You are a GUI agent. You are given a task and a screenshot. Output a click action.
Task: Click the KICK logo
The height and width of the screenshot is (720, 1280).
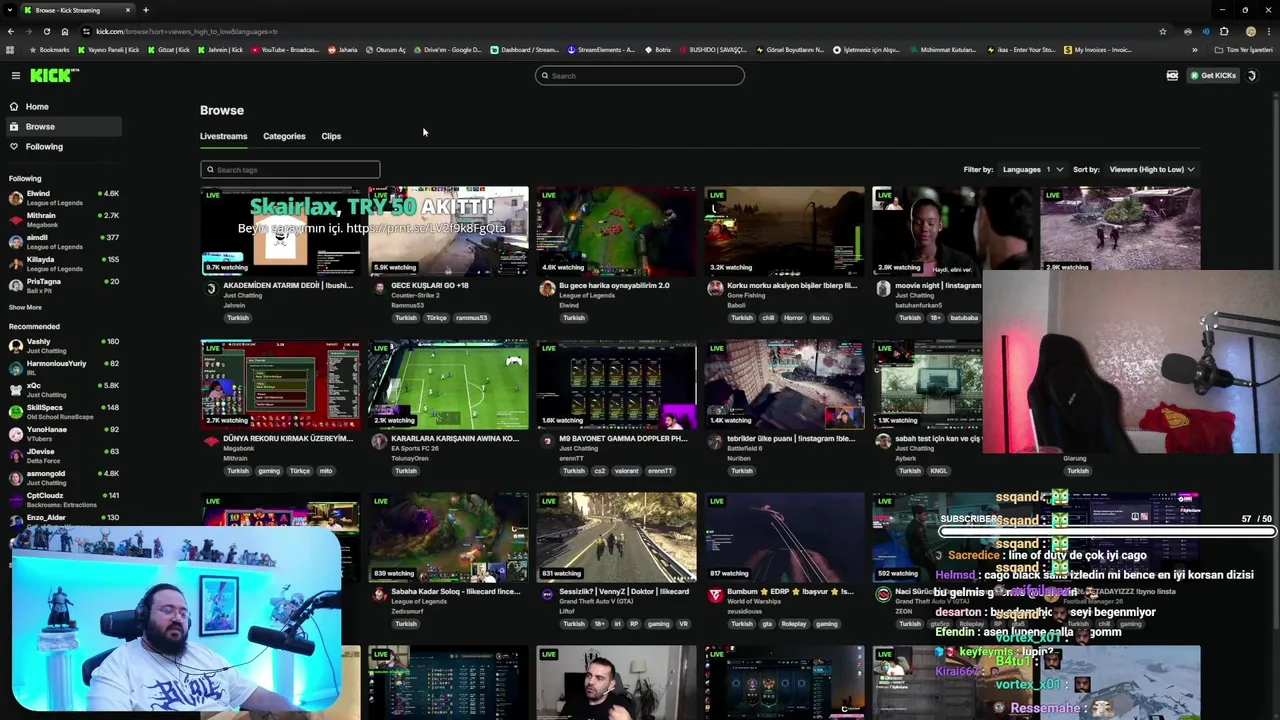(54, 76)
